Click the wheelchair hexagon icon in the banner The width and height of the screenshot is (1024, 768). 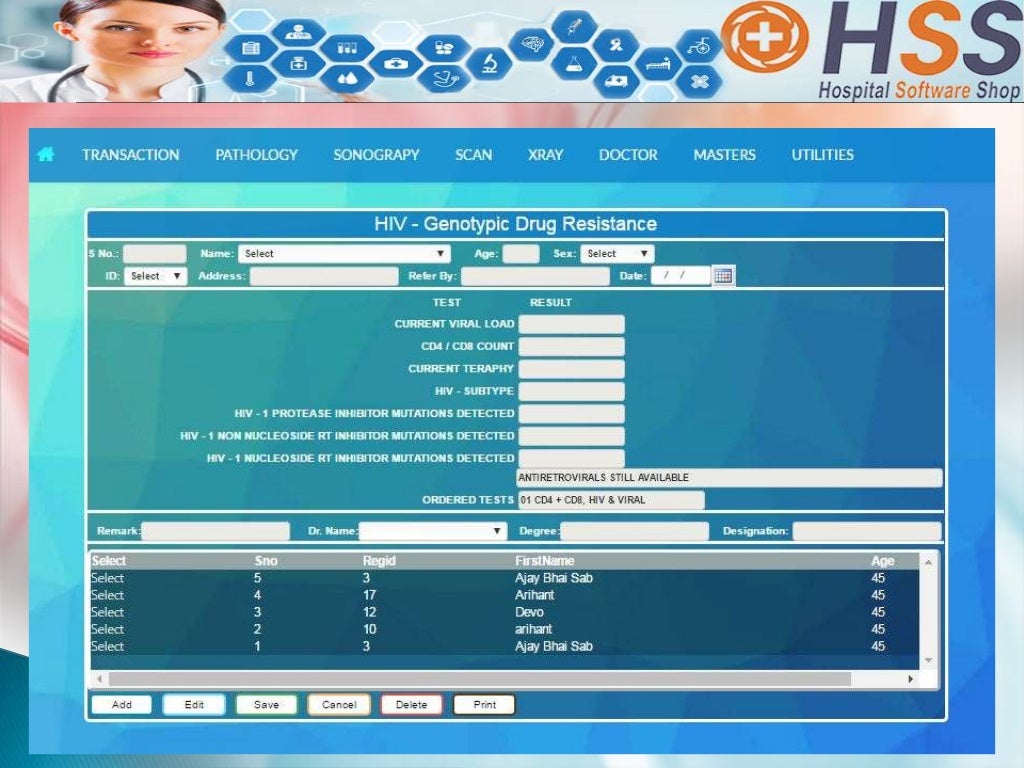pos(699,46)
